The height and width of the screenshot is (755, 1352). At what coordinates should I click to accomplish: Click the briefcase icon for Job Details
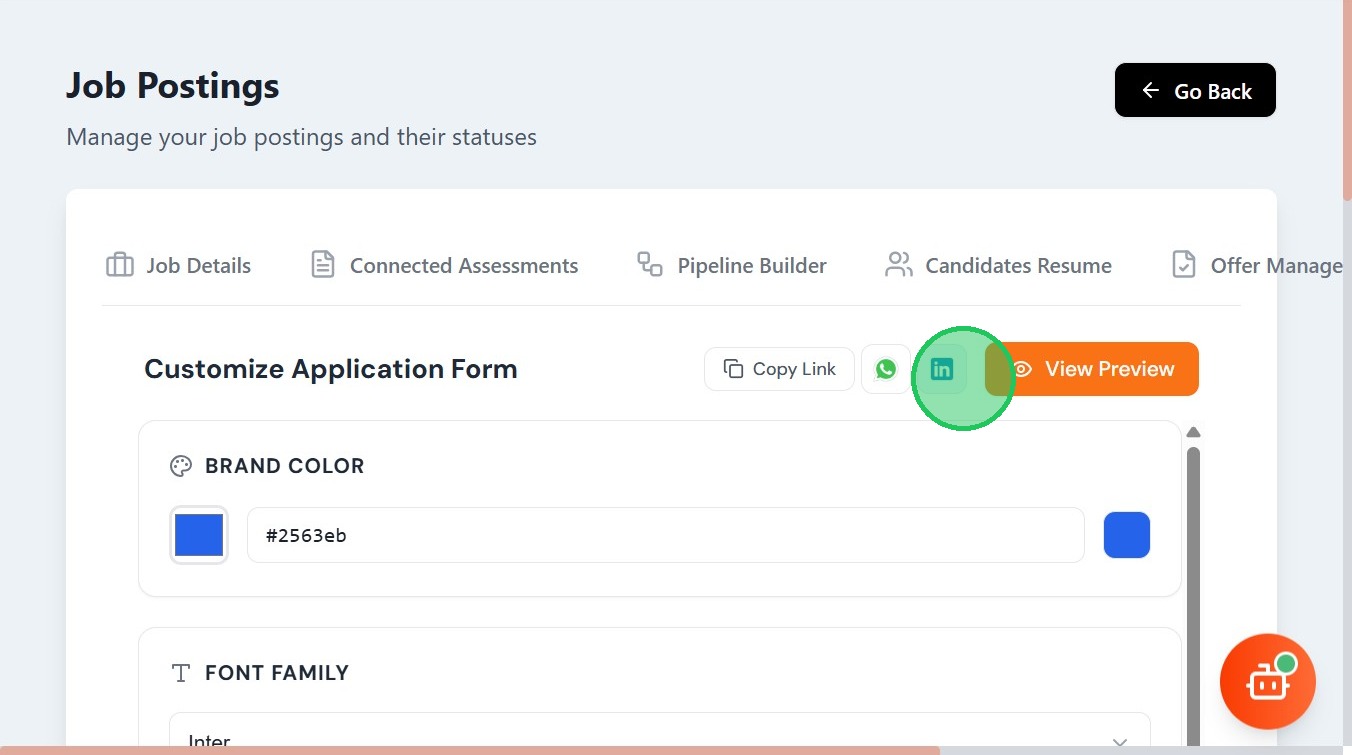pos(120,266)
